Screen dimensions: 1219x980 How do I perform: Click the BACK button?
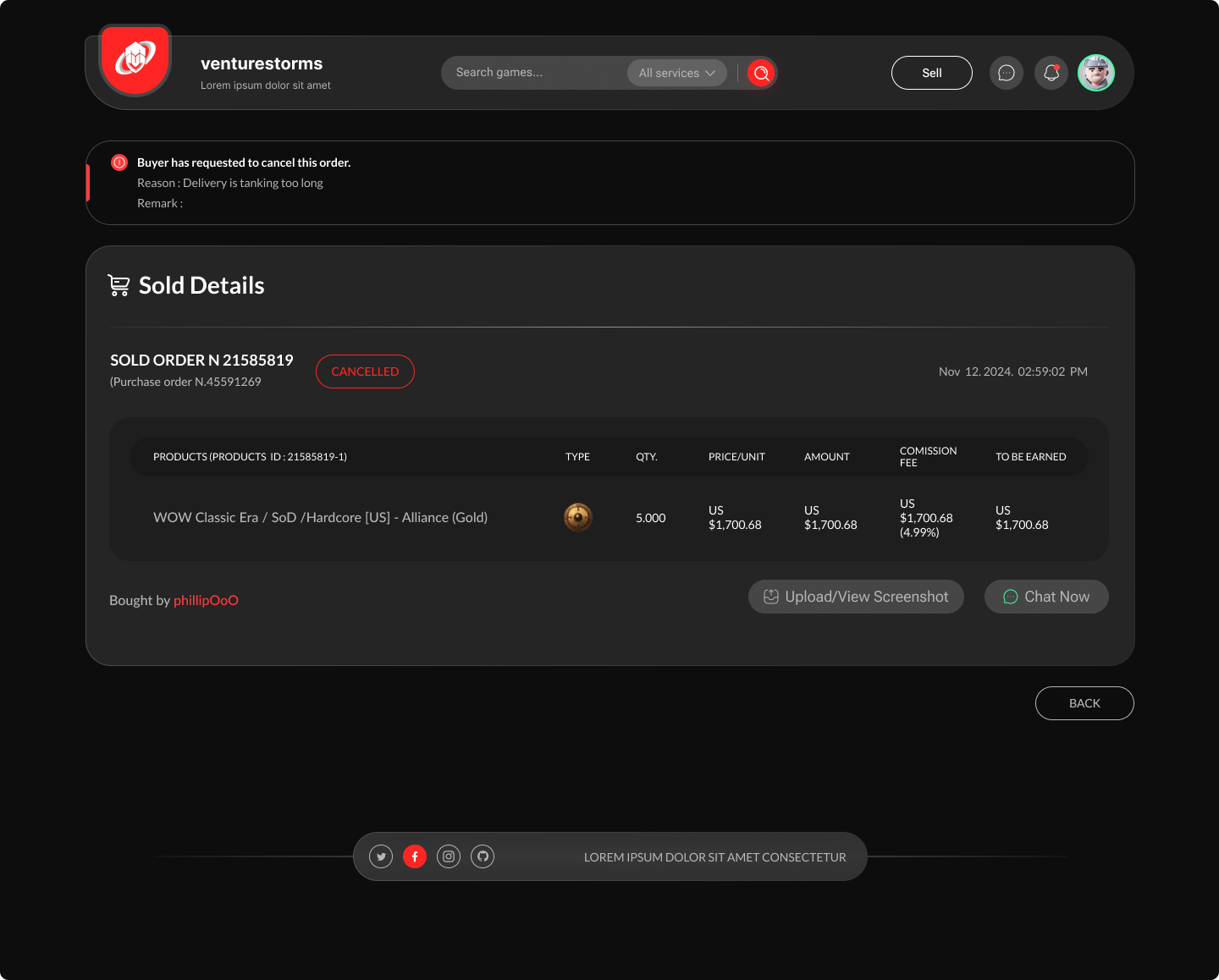click(1084, 703)
